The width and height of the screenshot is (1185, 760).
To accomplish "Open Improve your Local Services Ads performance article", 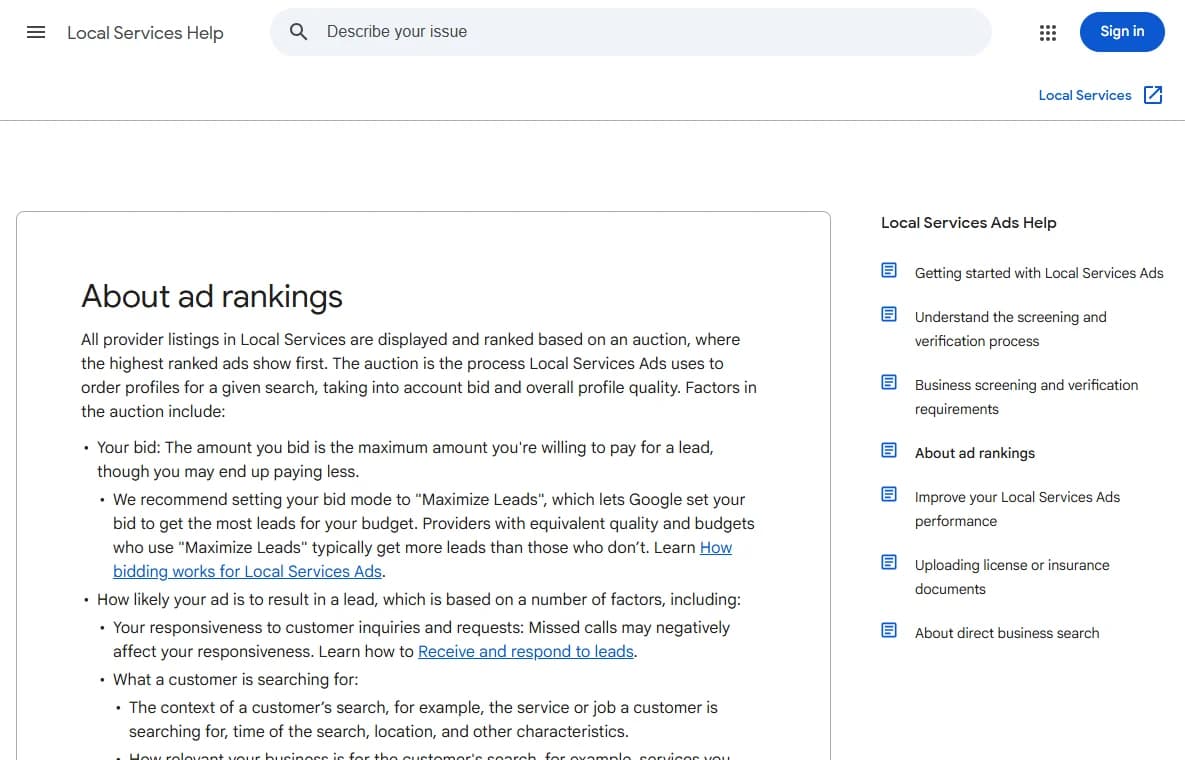I will point(1017,509).
